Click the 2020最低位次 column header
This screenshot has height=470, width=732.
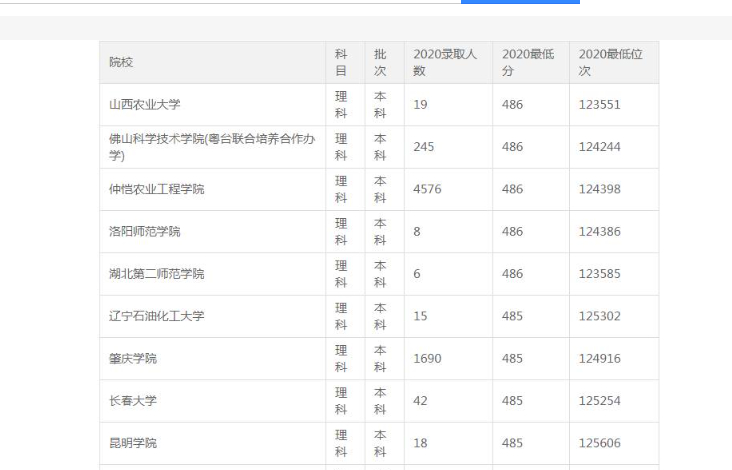click(x=612, y=62)
